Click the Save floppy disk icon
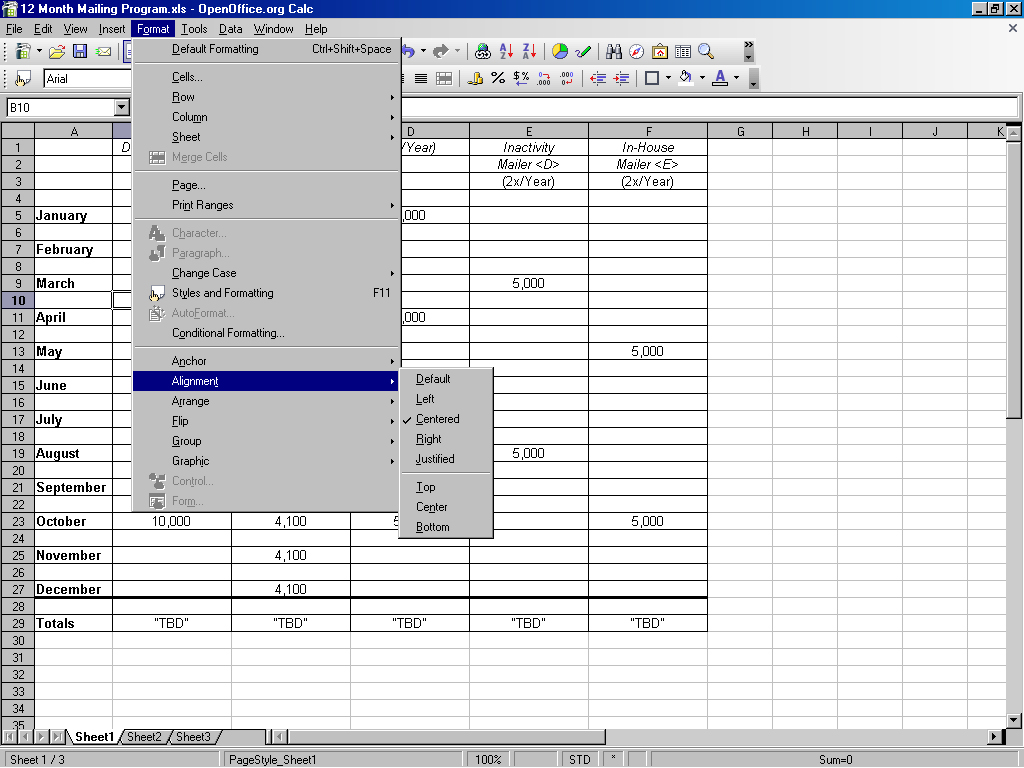The width and height of the screenshot is (1024, 768). point(80,51)
